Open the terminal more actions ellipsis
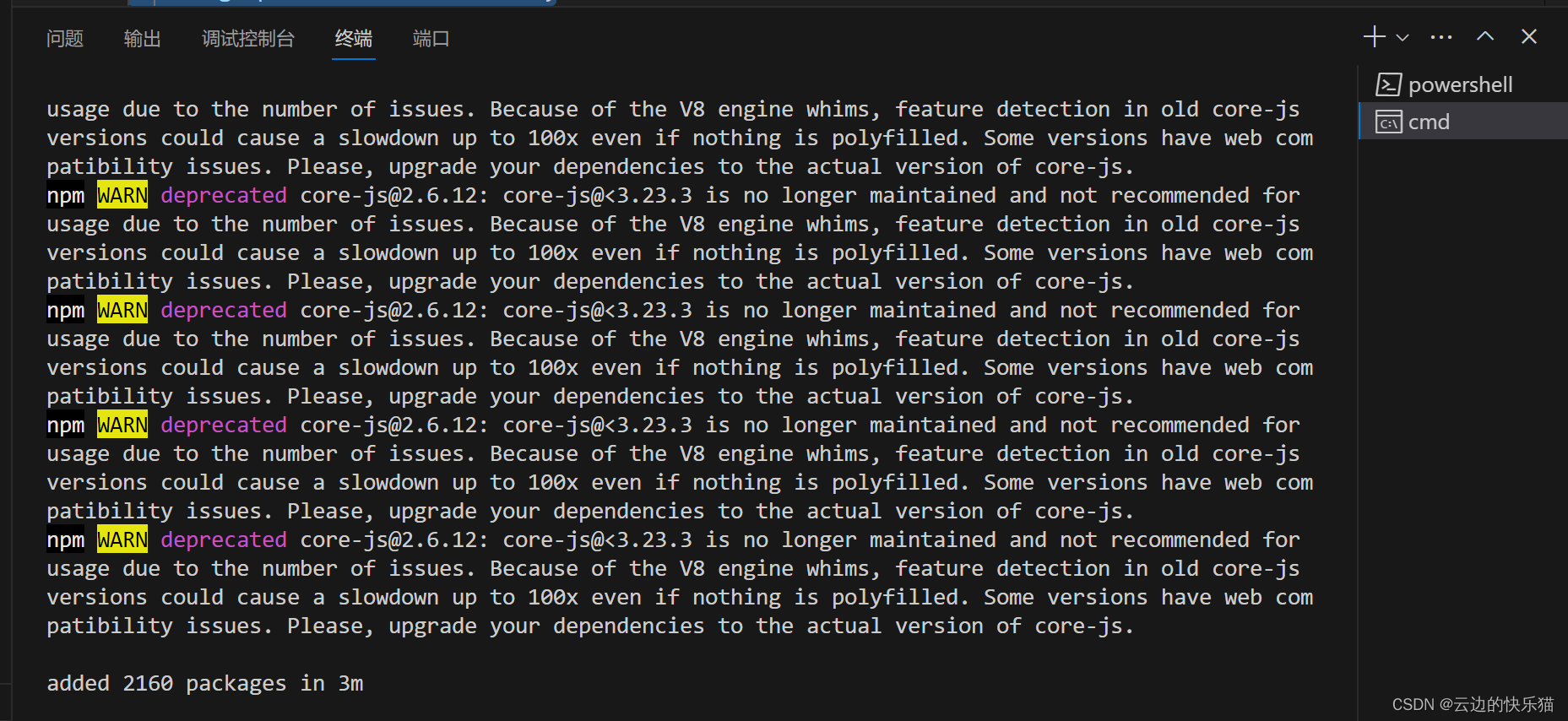 tap(1441, 37)
